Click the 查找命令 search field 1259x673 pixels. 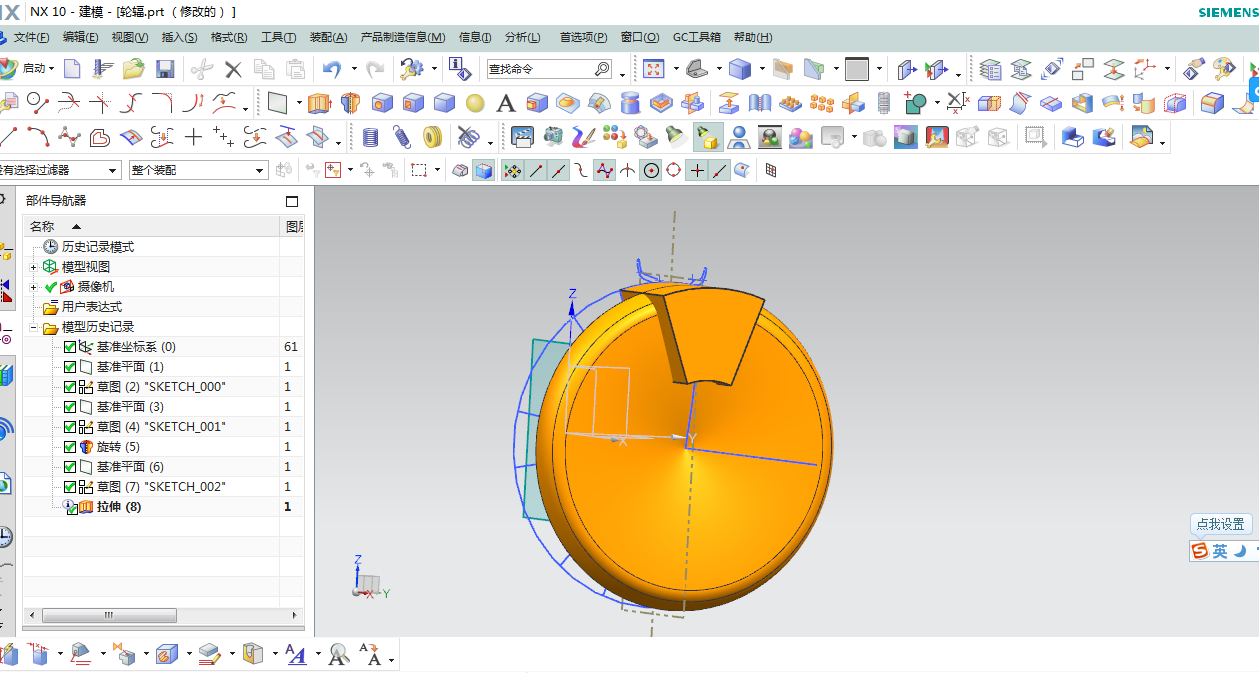[x=549, y=69]
